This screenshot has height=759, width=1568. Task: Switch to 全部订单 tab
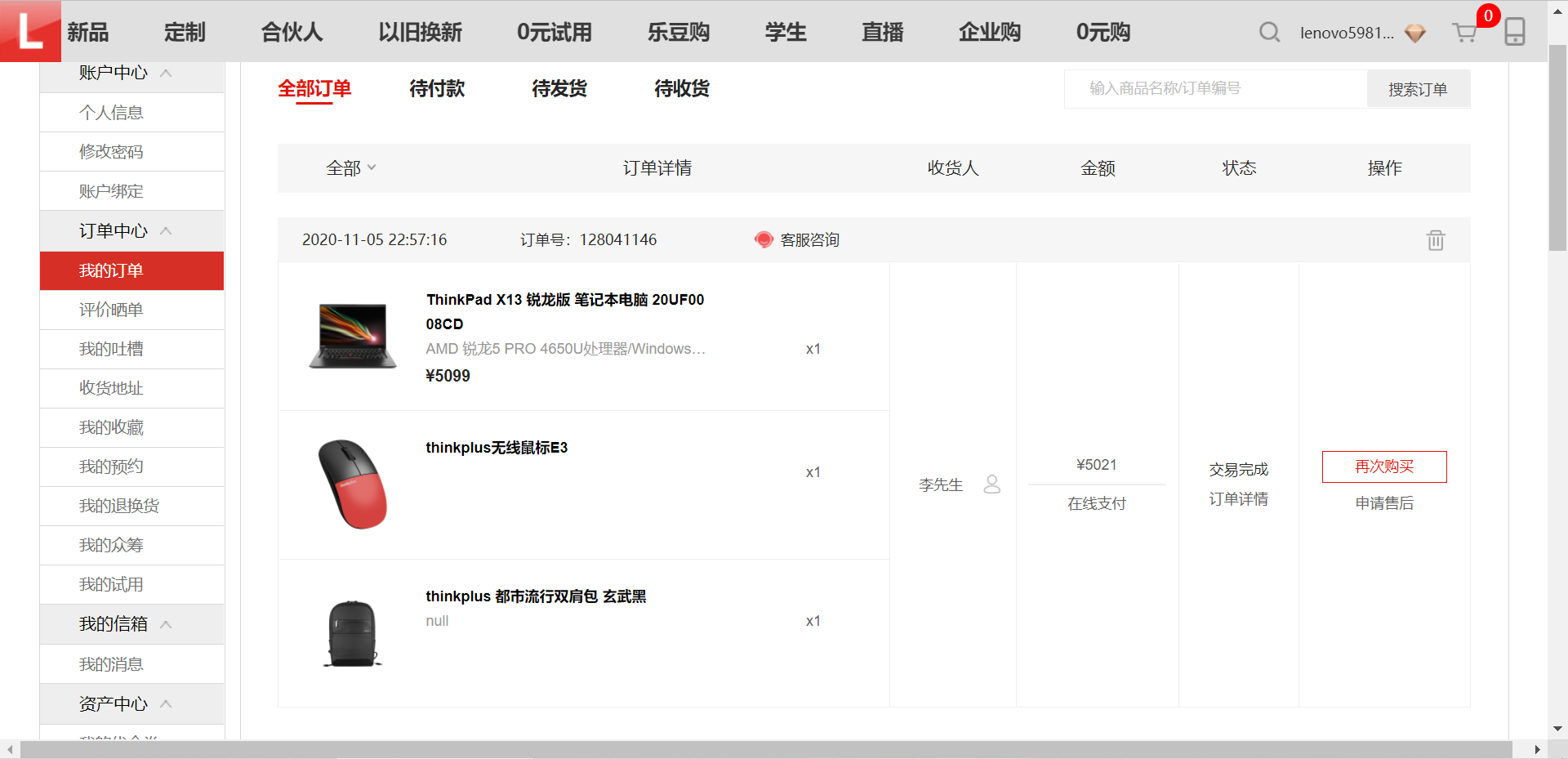pos(314,88)
